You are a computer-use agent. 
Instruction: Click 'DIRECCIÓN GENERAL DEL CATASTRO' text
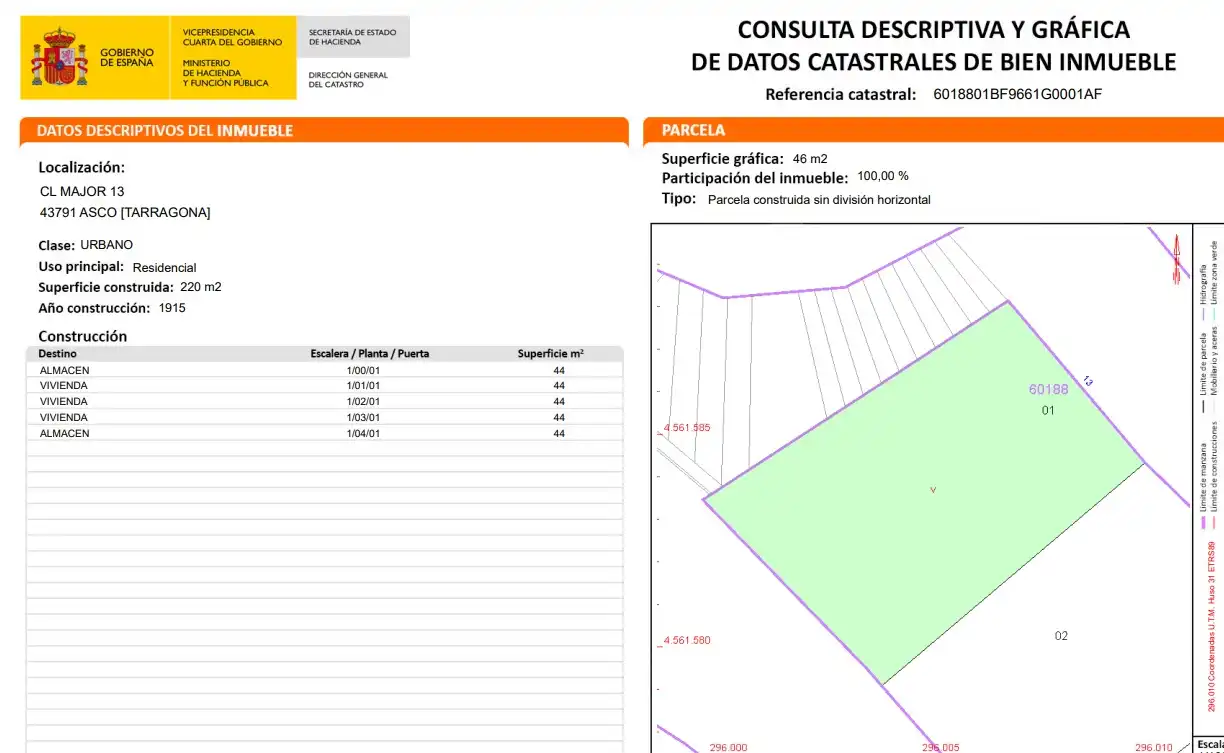click(x=347, y=79)
